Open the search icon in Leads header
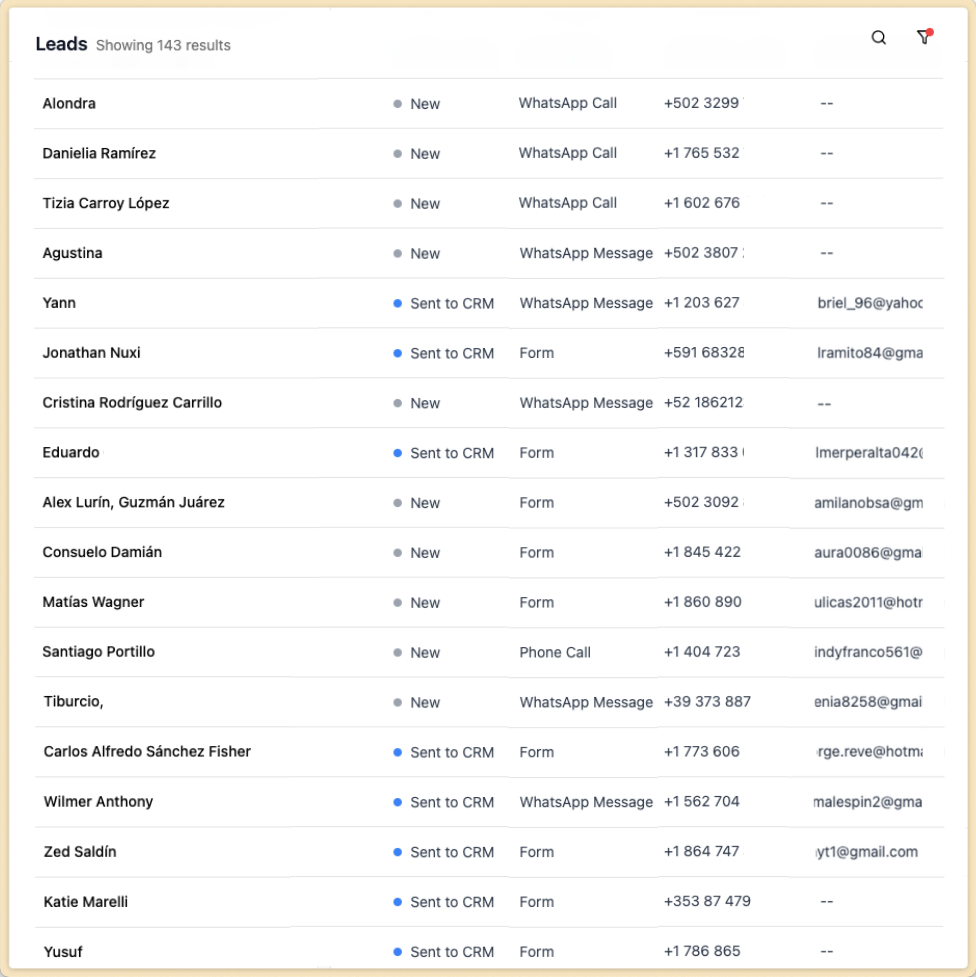 878,38
